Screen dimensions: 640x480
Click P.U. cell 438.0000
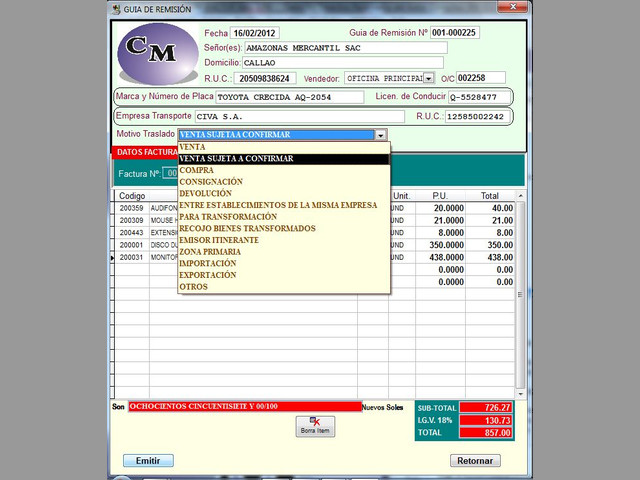440,257
